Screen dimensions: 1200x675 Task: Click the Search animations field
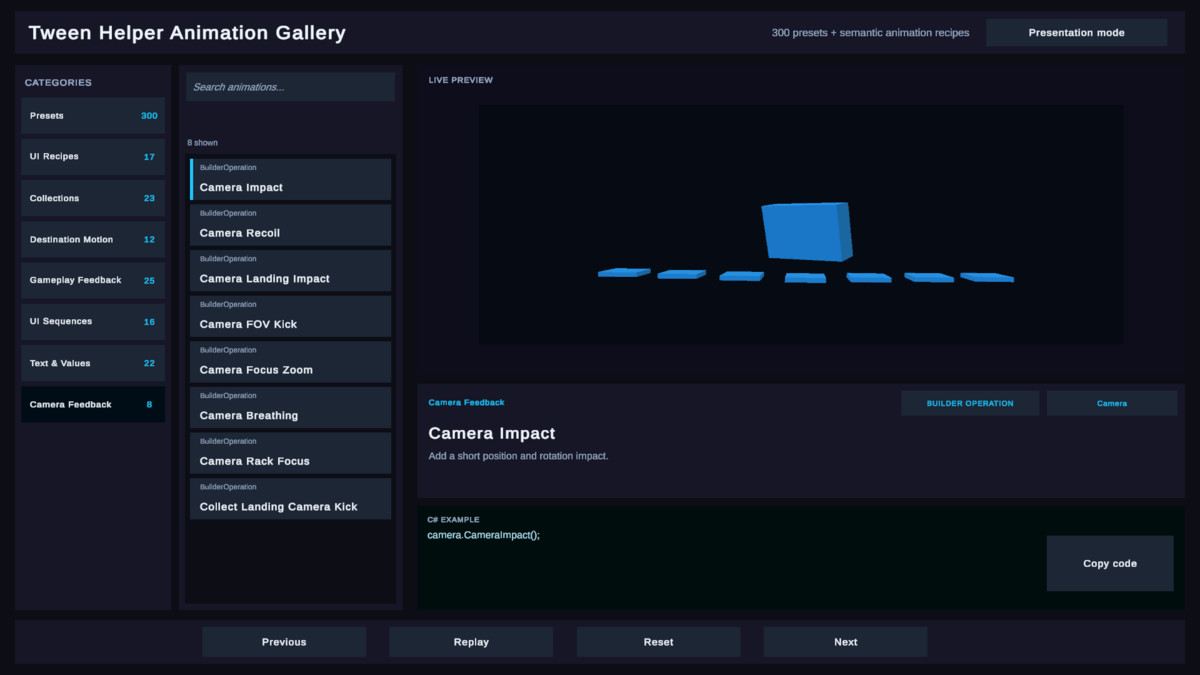(290, 87)
